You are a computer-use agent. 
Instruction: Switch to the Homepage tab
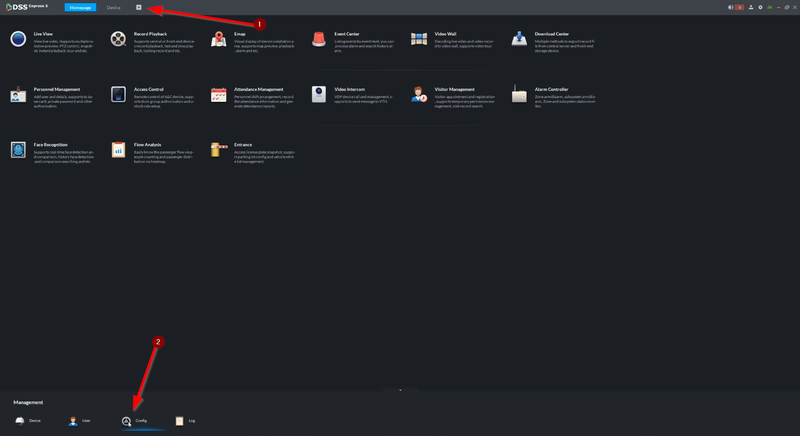(x=80, y=7)
